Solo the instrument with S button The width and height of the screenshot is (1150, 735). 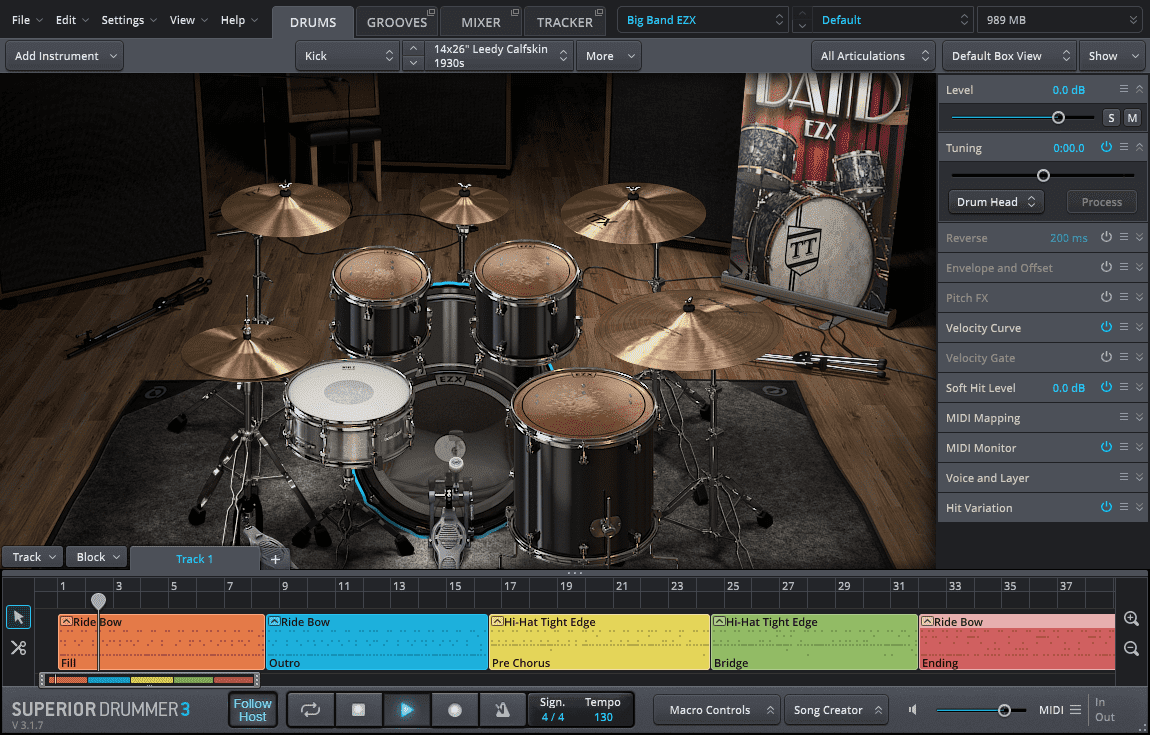pyautogui.click(x=1111, y=117)
